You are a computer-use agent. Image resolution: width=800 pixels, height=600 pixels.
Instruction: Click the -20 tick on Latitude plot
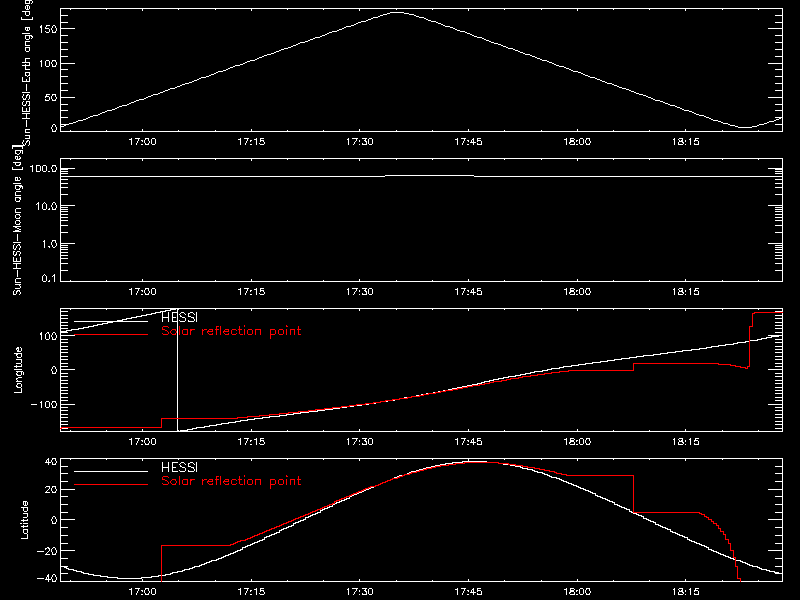(47, 551)
